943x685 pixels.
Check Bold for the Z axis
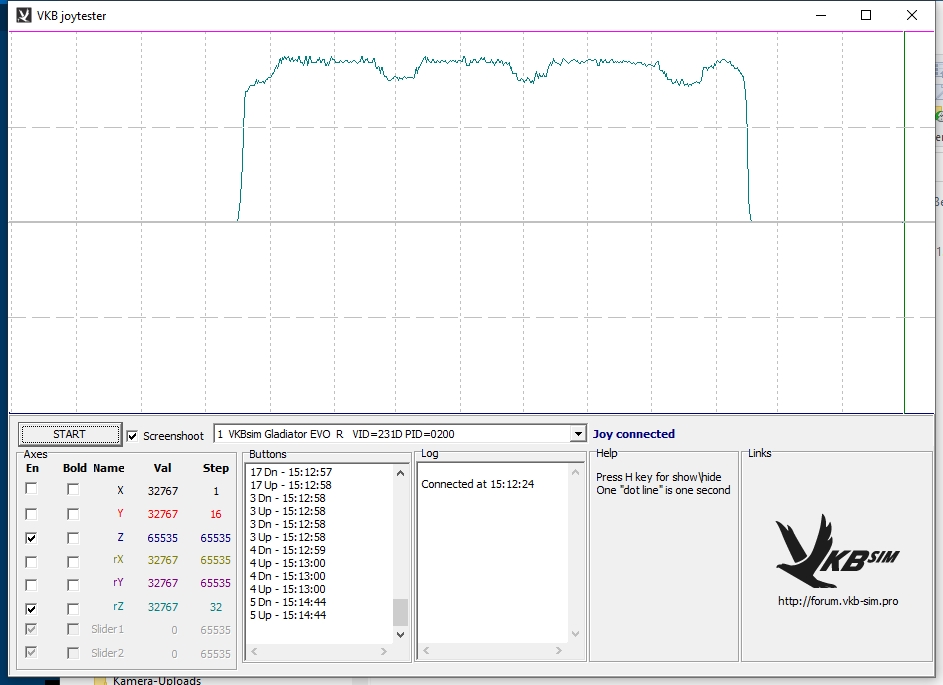(x=73, y=538)
